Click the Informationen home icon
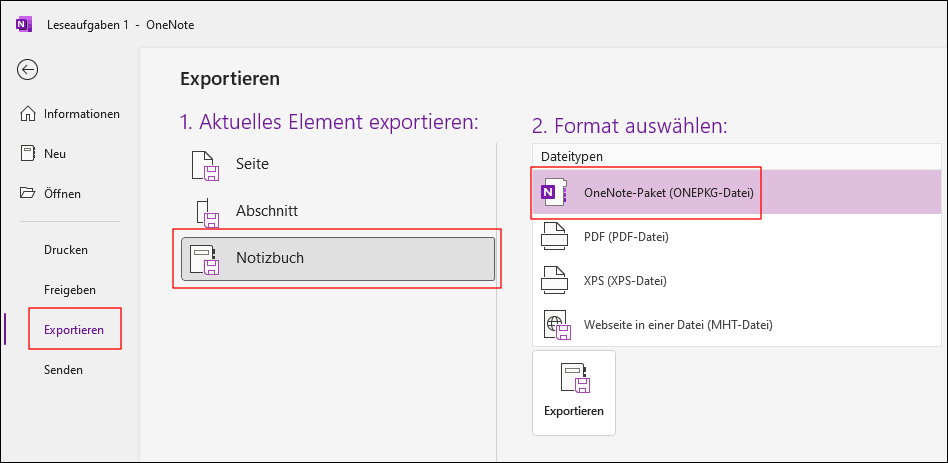Viewport: 948px width, 463px height. click(28, 114)
